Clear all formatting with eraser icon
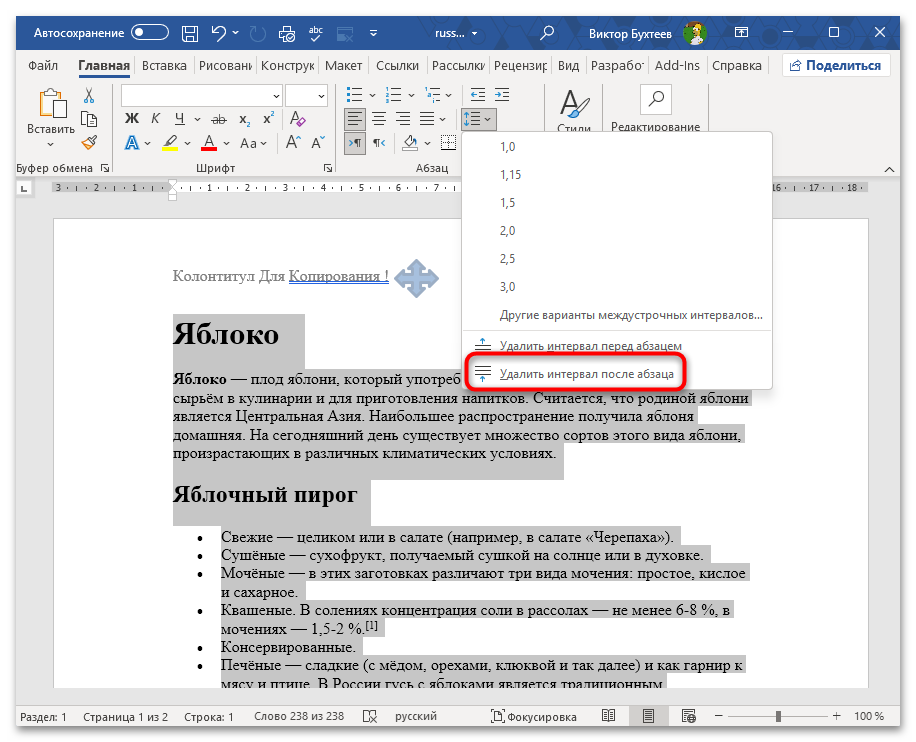Screen dimensions: 916x742 297,119
